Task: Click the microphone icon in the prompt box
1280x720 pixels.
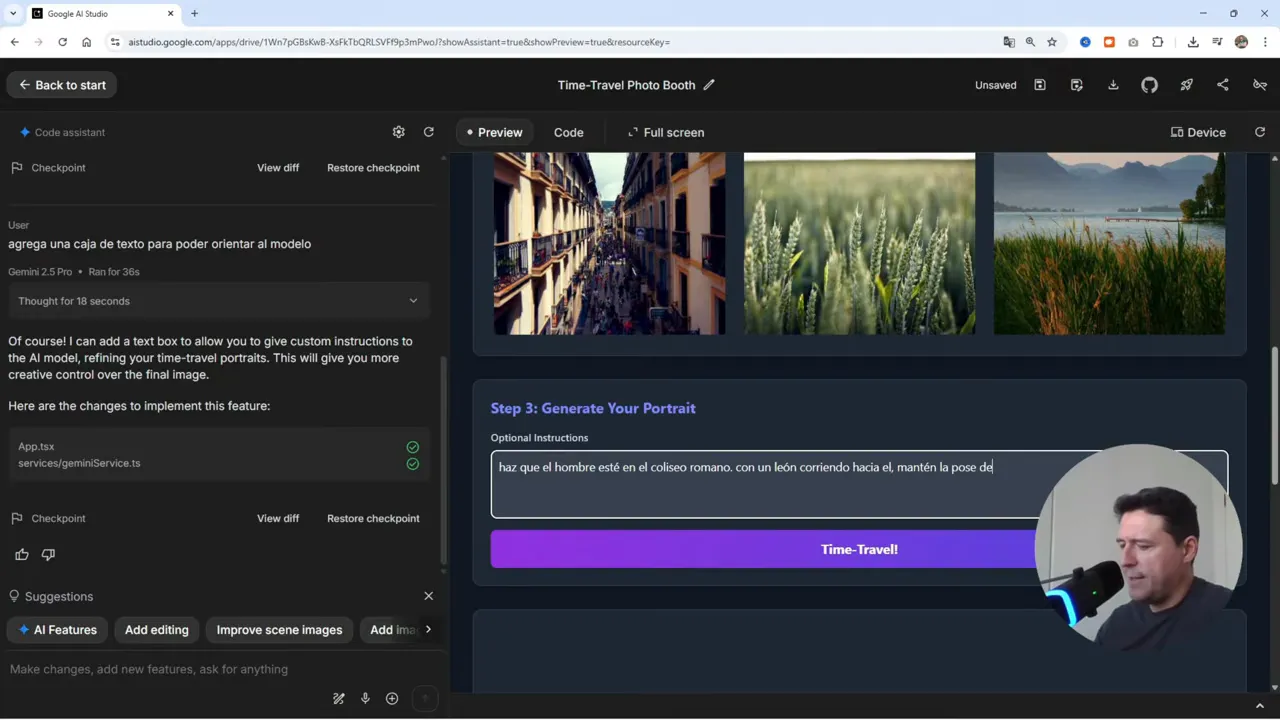Action: tap(365, 698)
